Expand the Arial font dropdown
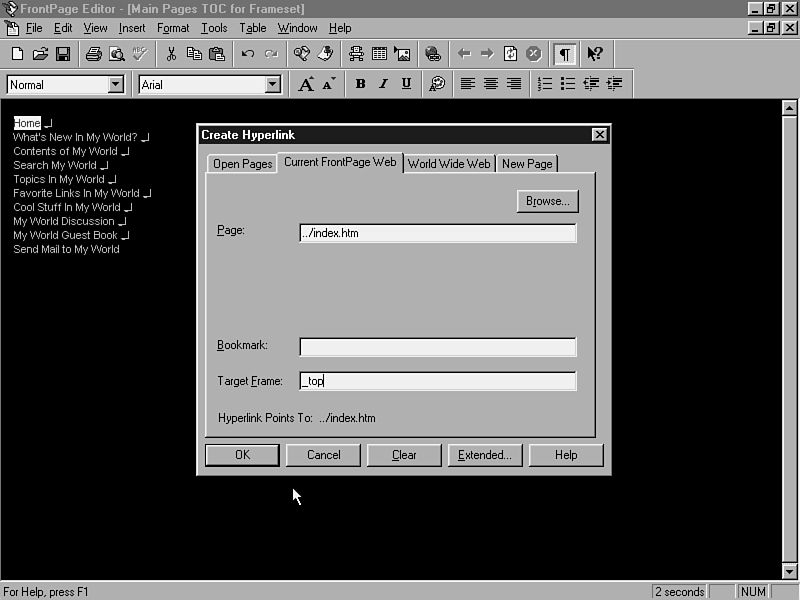This screenshot has width=800, height=600. 272,85
